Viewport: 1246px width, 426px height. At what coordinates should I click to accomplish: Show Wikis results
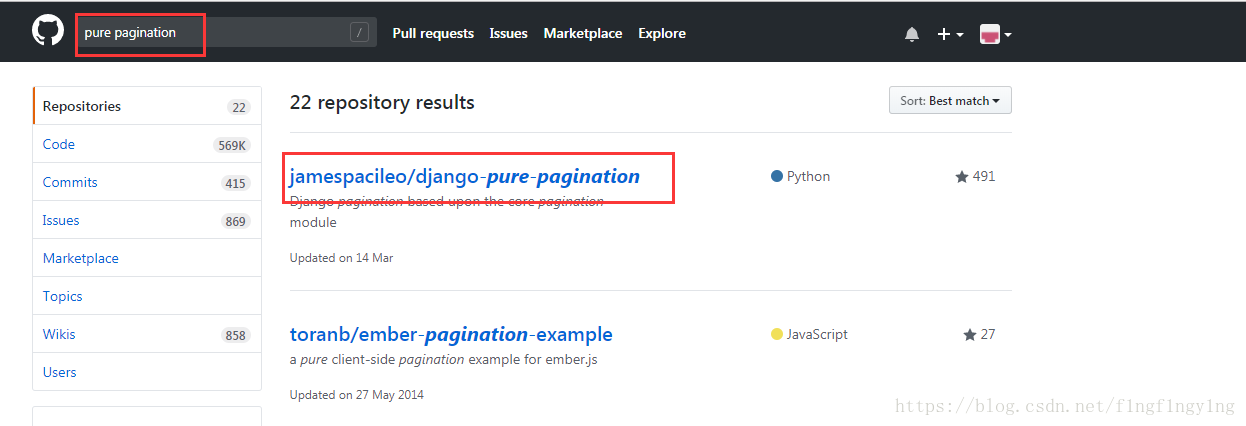(147, 334)
